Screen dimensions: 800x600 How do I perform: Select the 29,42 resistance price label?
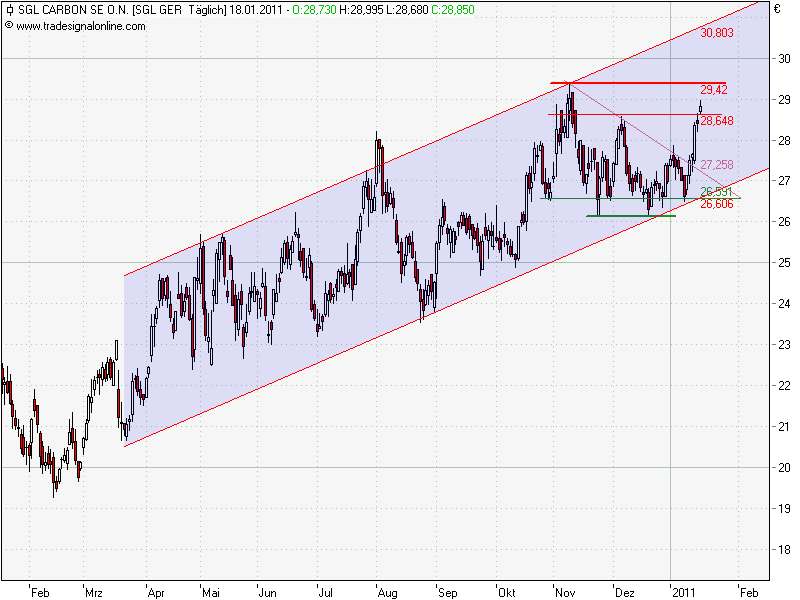714,90
